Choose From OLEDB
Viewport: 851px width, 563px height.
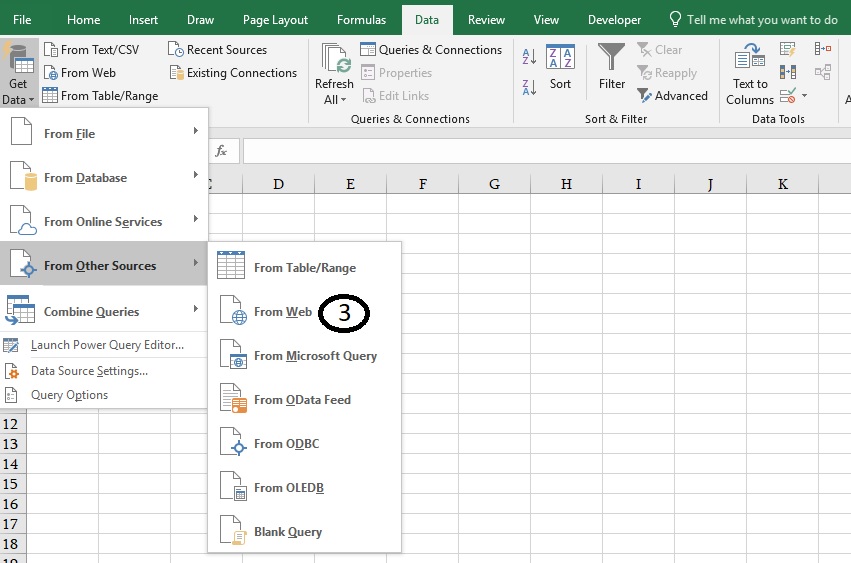click(304, 488)
